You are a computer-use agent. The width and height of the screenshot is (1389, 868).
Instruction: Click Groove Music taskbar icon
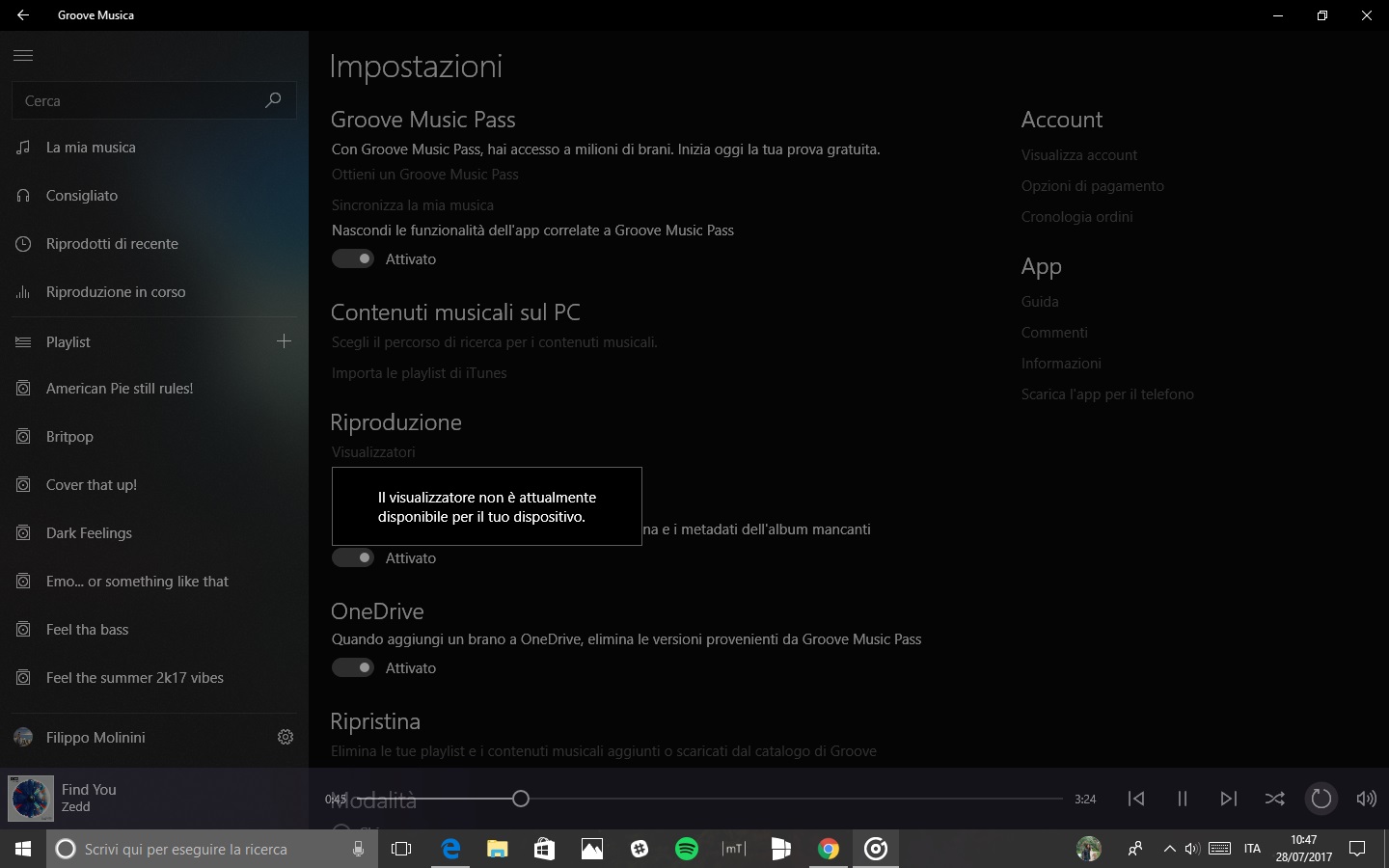876,849
